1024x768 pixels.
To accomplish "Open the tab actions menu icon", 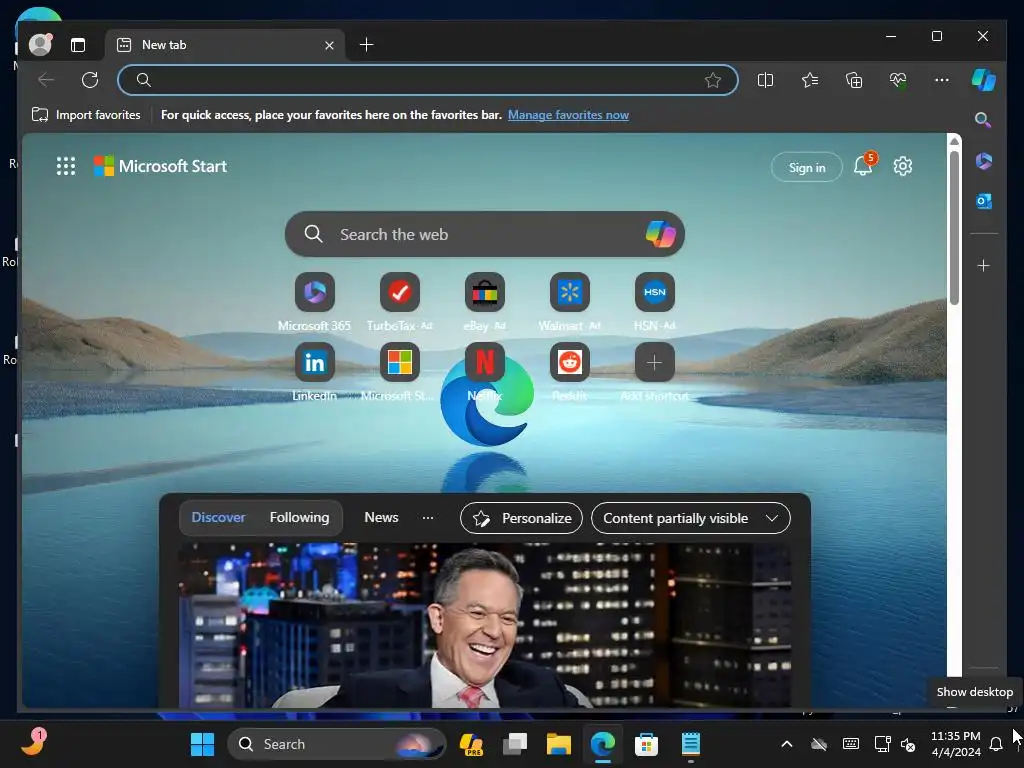I will point(78,44).
